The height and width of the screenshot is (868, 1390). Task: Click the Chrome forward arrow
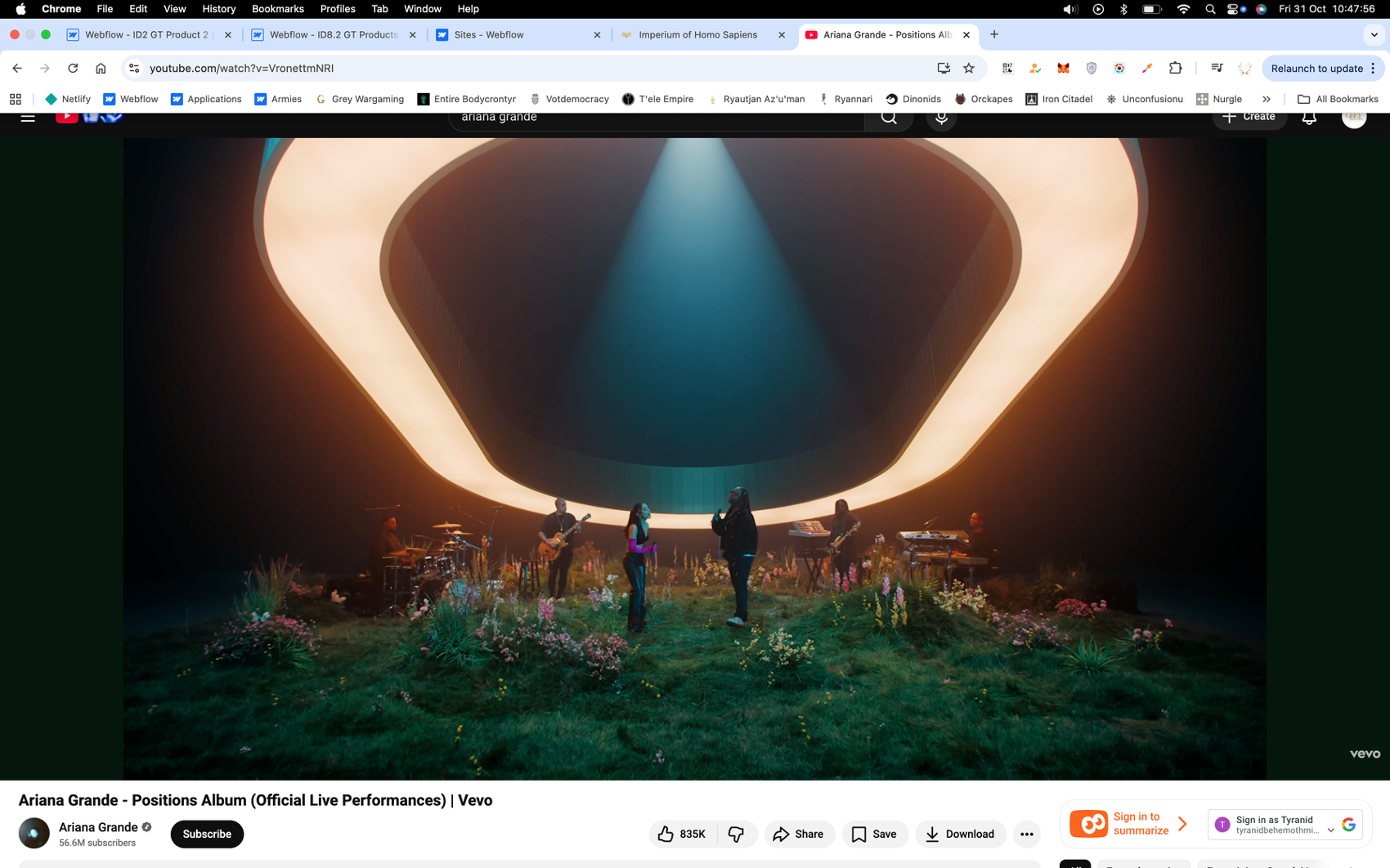[x=45, y=69]
